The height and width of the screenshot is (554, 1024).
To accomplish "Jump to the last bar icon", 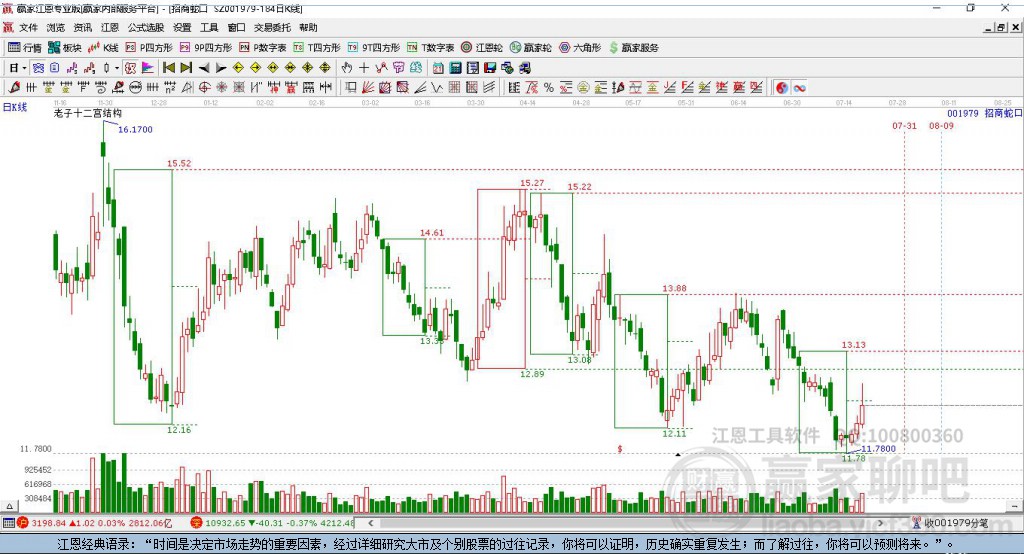I will (186, 68).
